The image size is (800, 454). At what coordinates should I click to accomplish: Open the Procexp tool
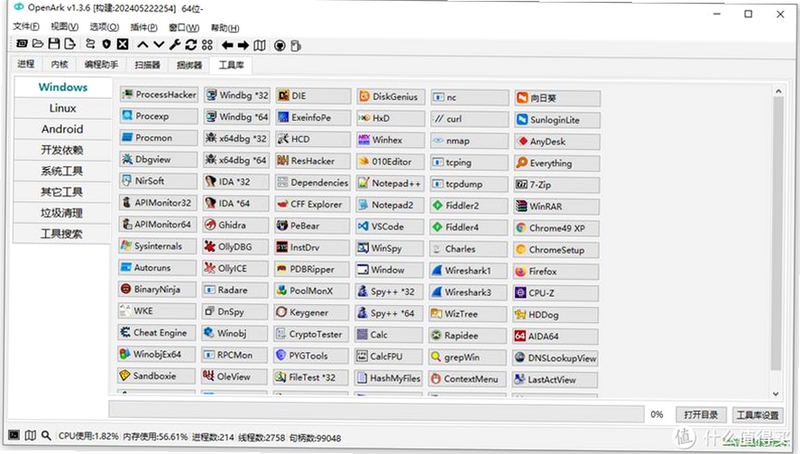[x=159, y=116]
